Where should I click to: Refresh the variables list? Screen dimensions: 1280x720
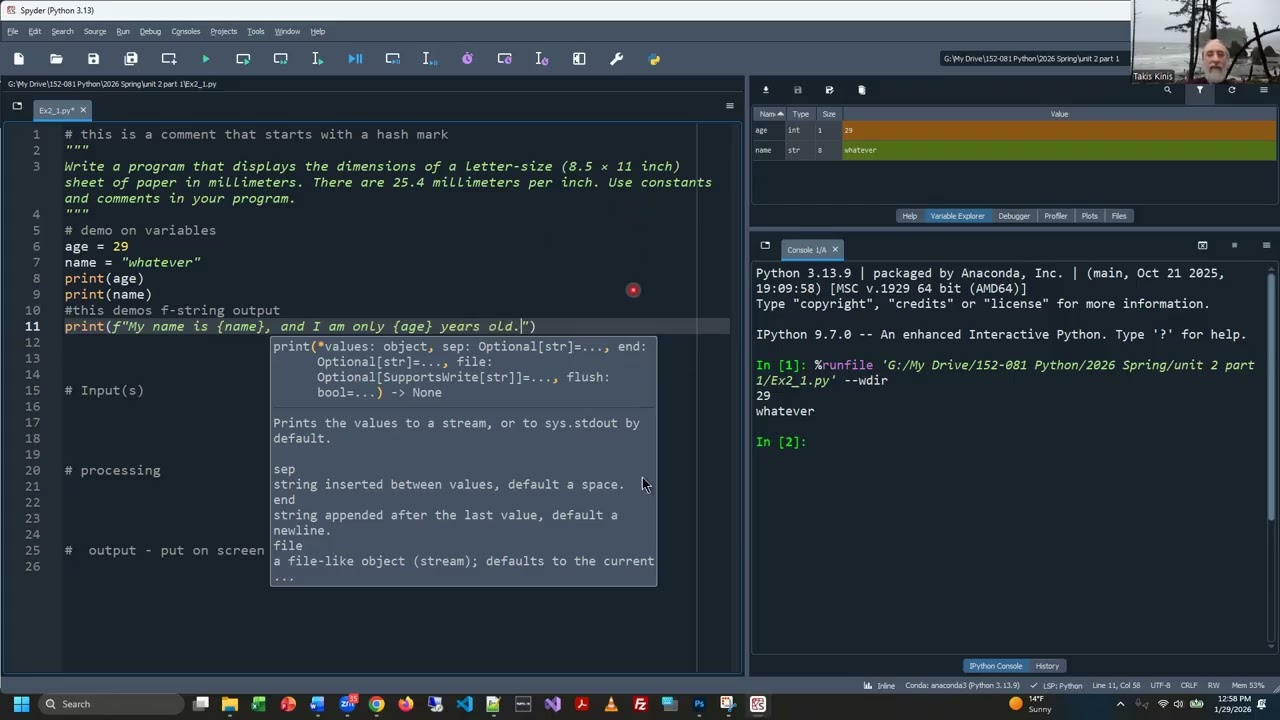tap(1232, 90)
